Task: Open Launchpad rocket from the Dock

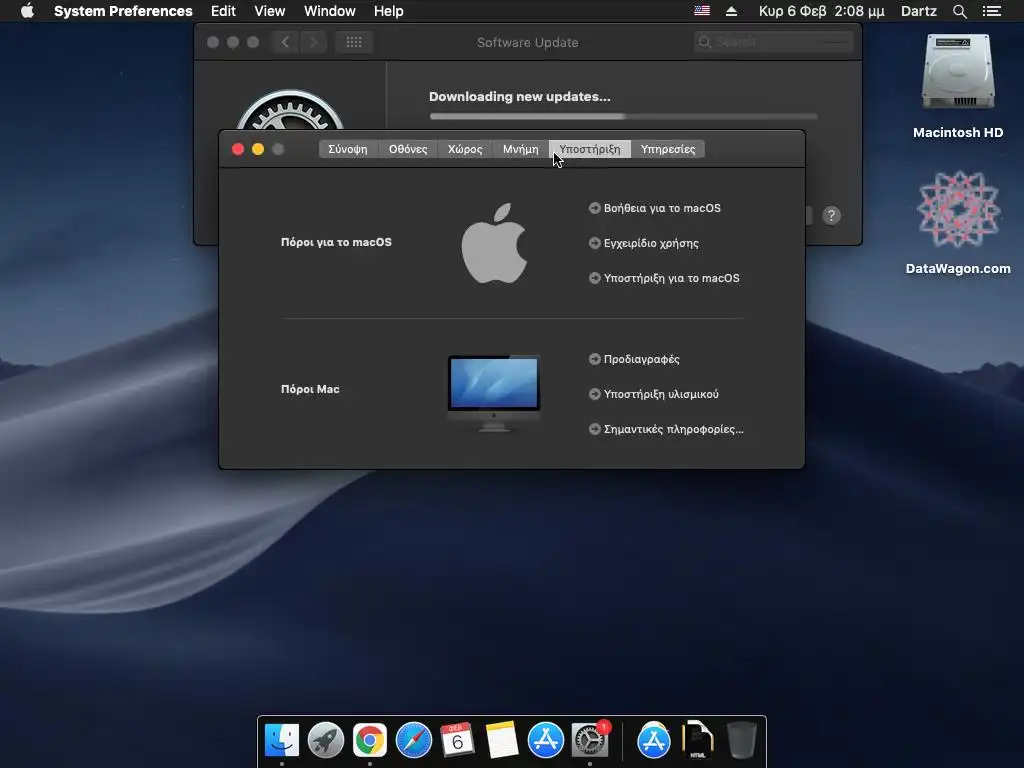Action: click(x=326, y=740)
